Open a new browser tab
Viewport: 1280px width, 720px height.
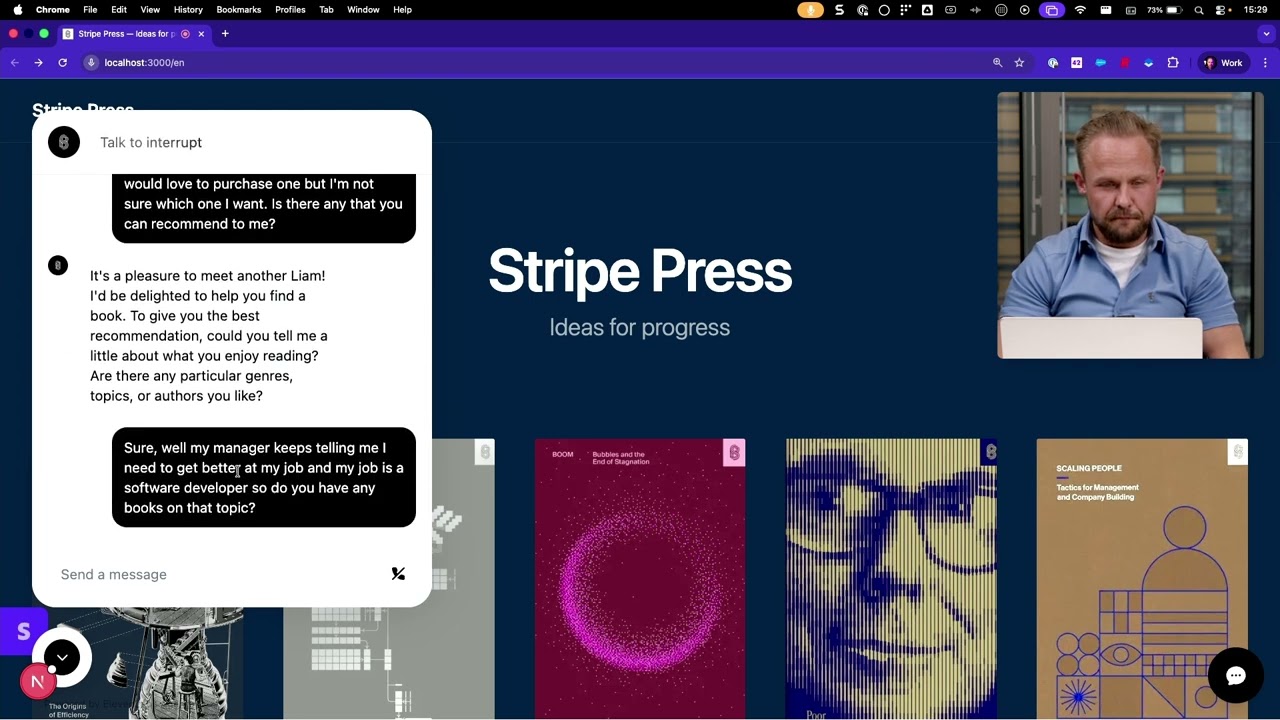click(x=225, y=34)
